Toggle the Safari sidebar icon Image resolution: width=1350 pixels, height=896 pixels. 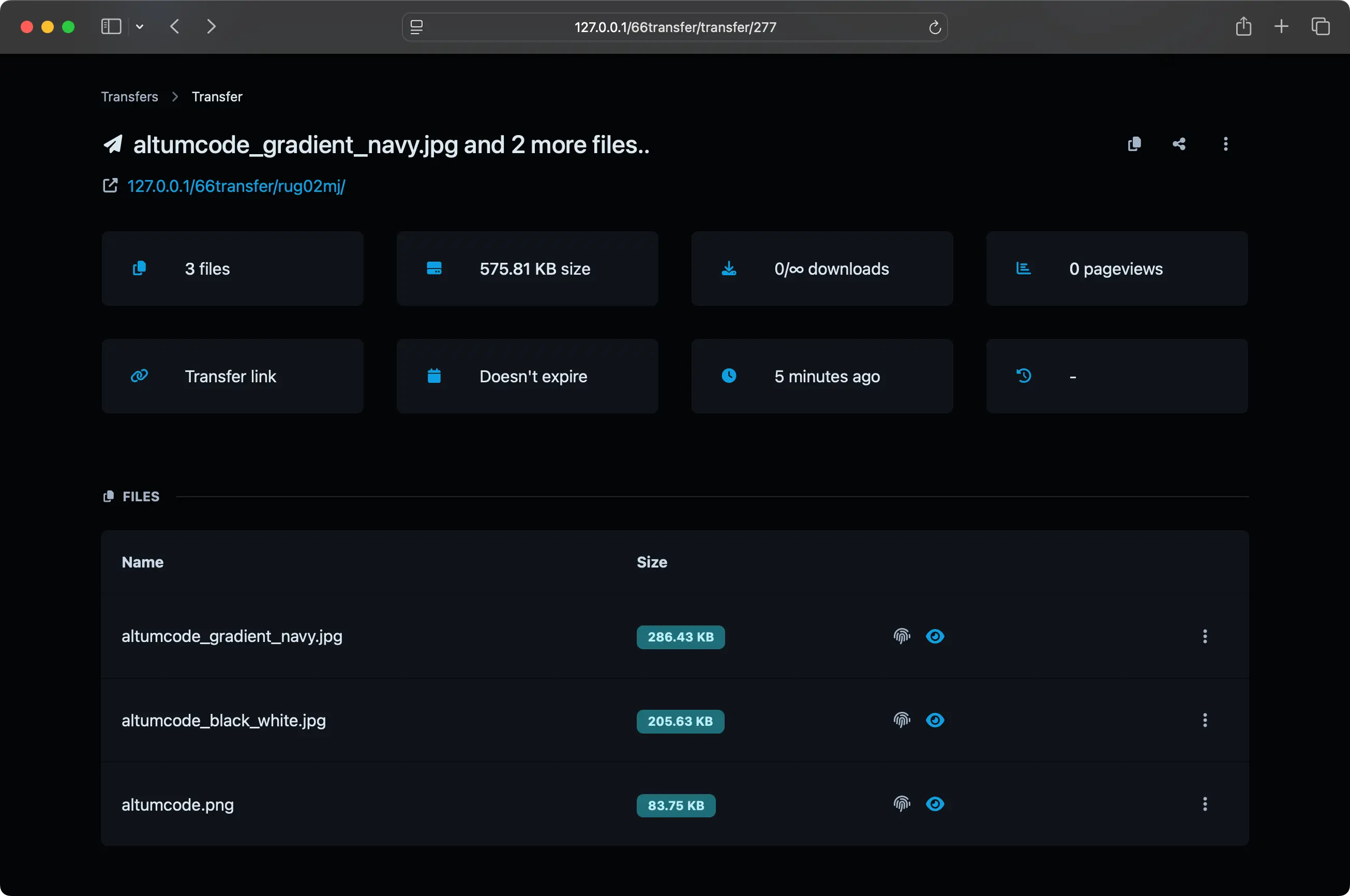tap(110, 26)
